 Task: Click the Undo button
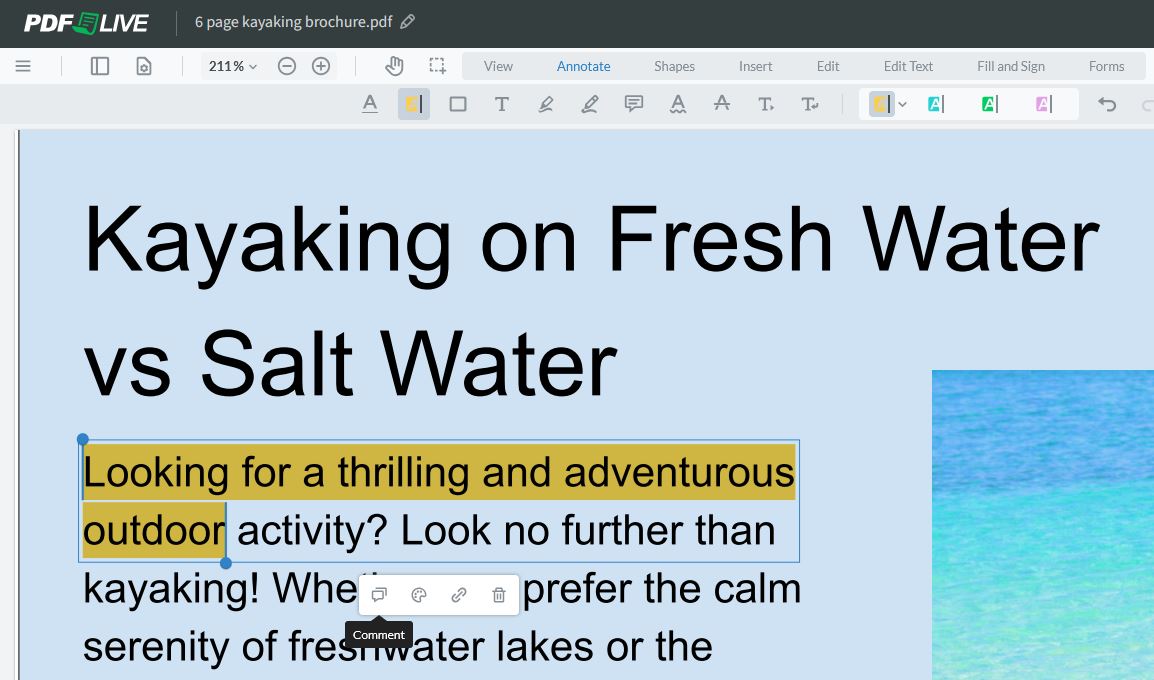pos(1109,103)
